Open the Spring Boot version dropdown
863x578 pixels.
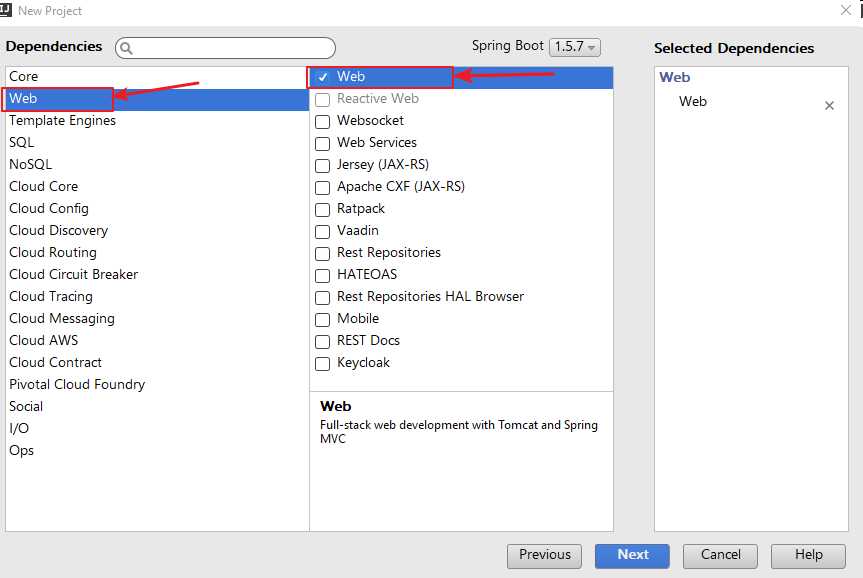574,47
